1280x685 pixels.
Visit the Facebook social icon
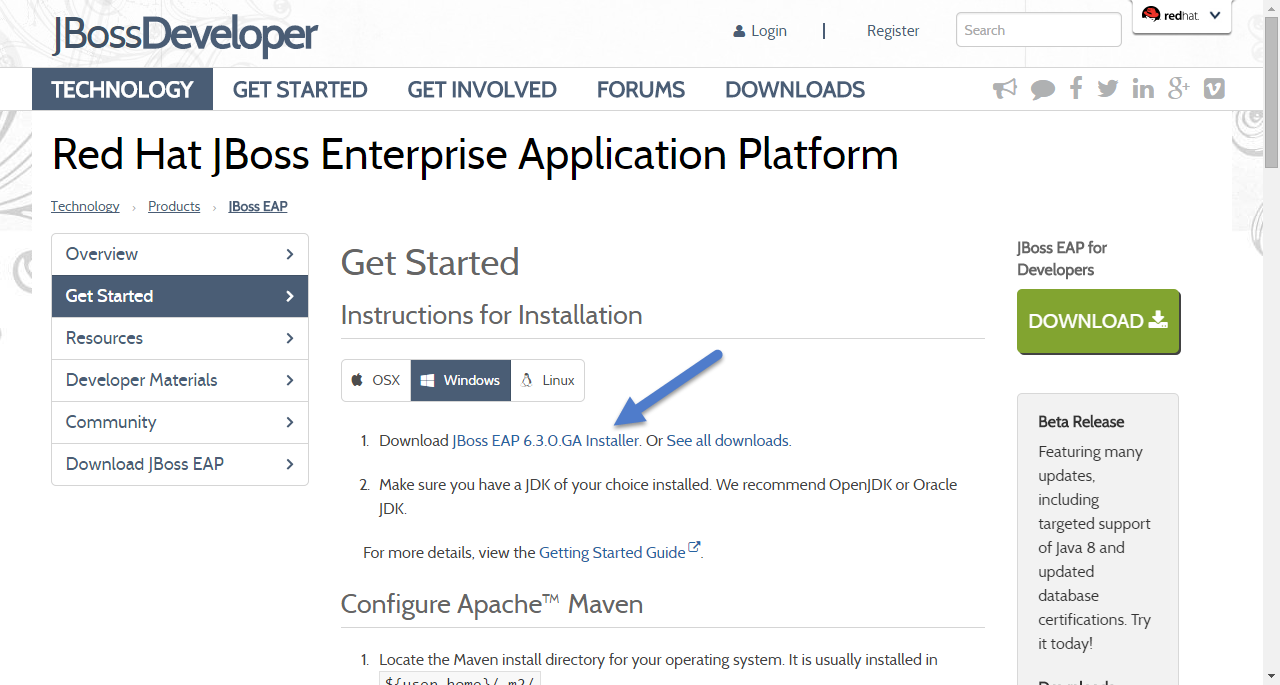tap(1076, 89)
